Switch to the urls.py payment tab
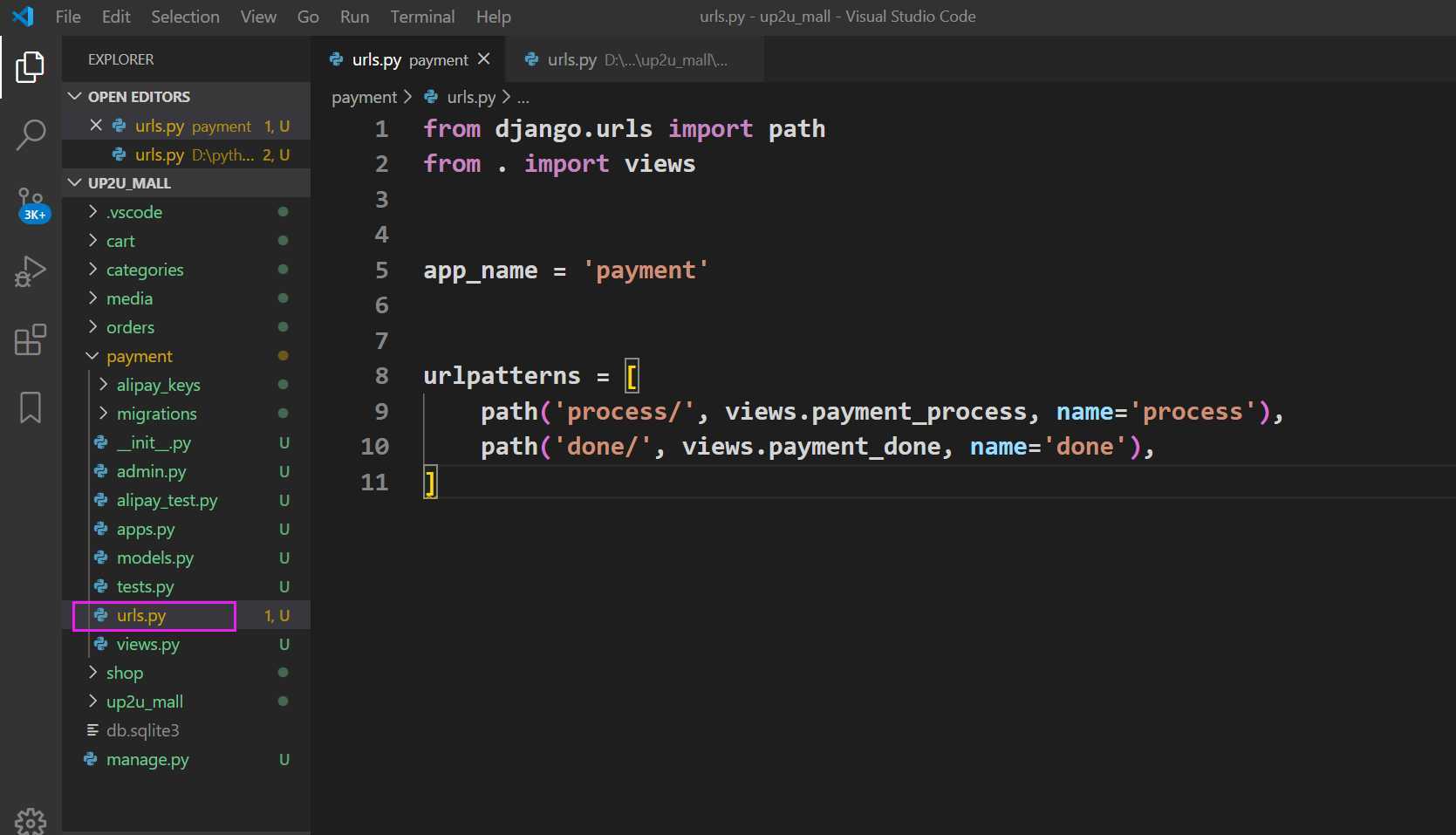 tap(408, 59)
